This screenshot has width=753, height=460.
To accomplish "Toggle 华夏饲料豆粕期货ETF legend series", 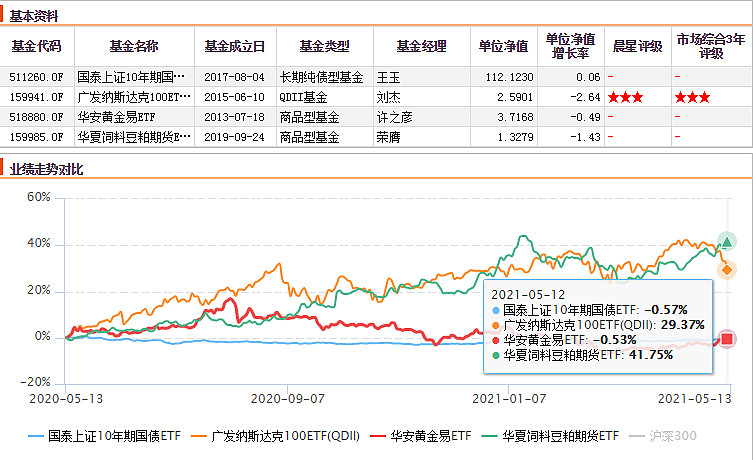I will [550, 436].
